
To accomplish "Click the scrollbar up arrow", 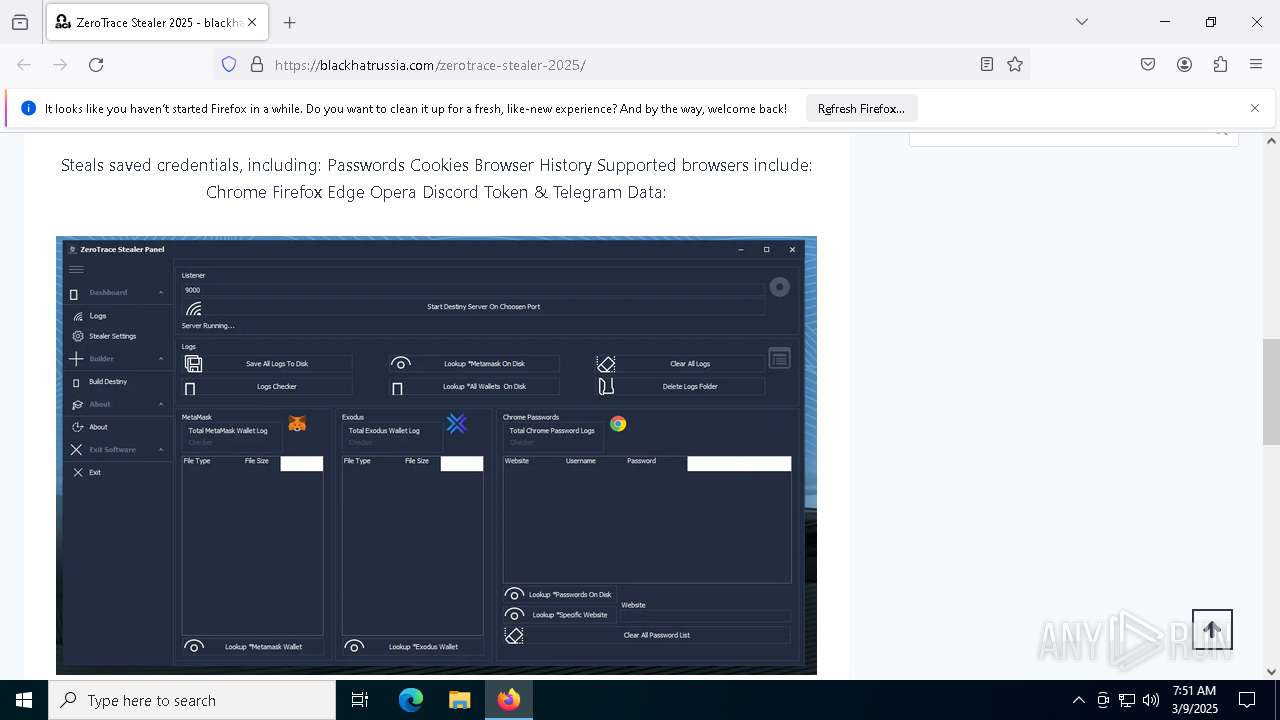I will pos(1271,141).
